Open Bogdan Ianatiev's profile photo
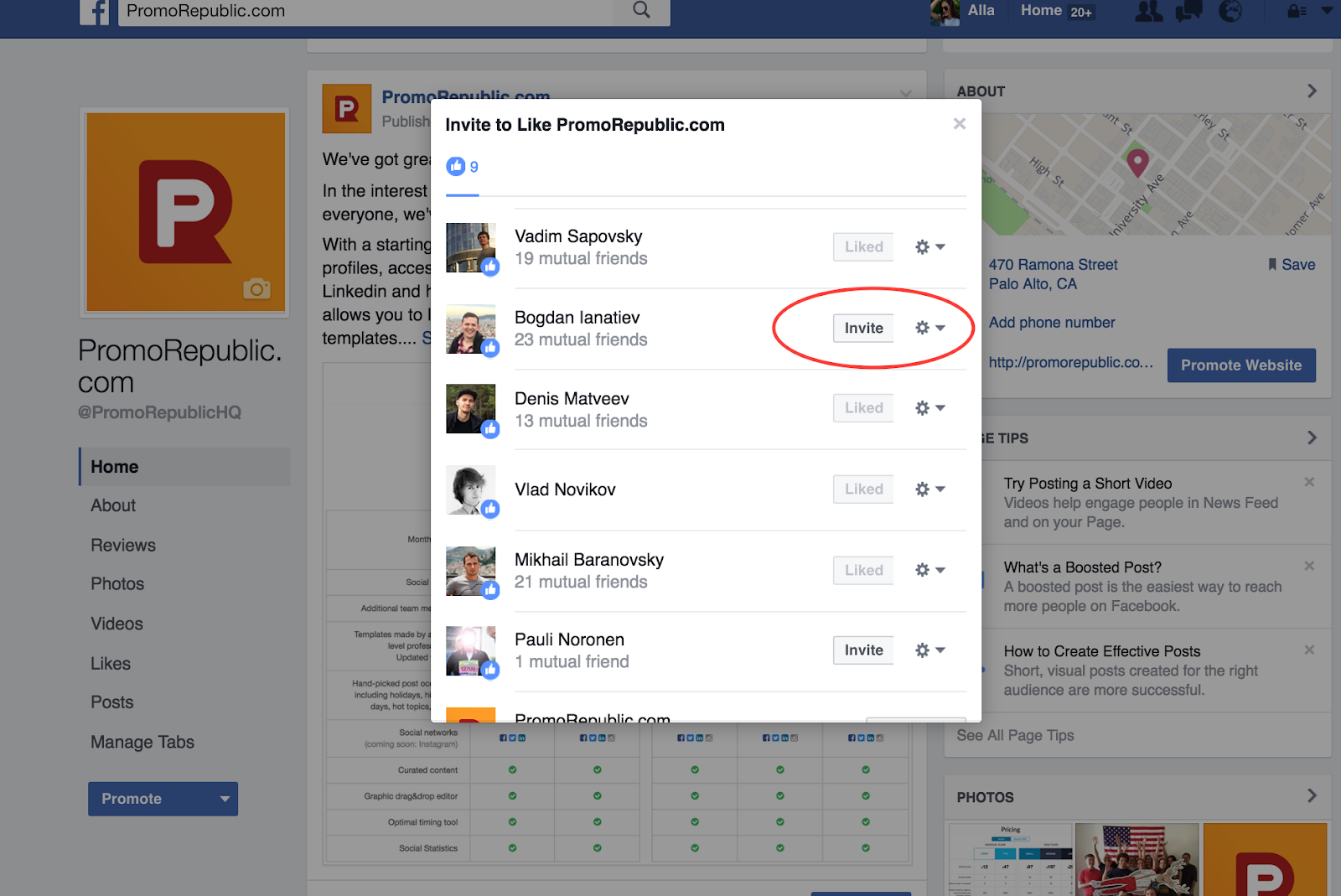Viewport: 1341px width, 896px height. click(471, 329)
